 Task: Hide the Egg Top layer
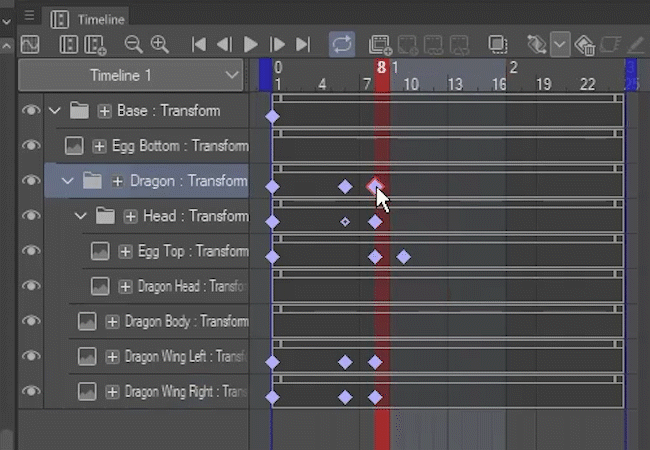pos(31,251)
